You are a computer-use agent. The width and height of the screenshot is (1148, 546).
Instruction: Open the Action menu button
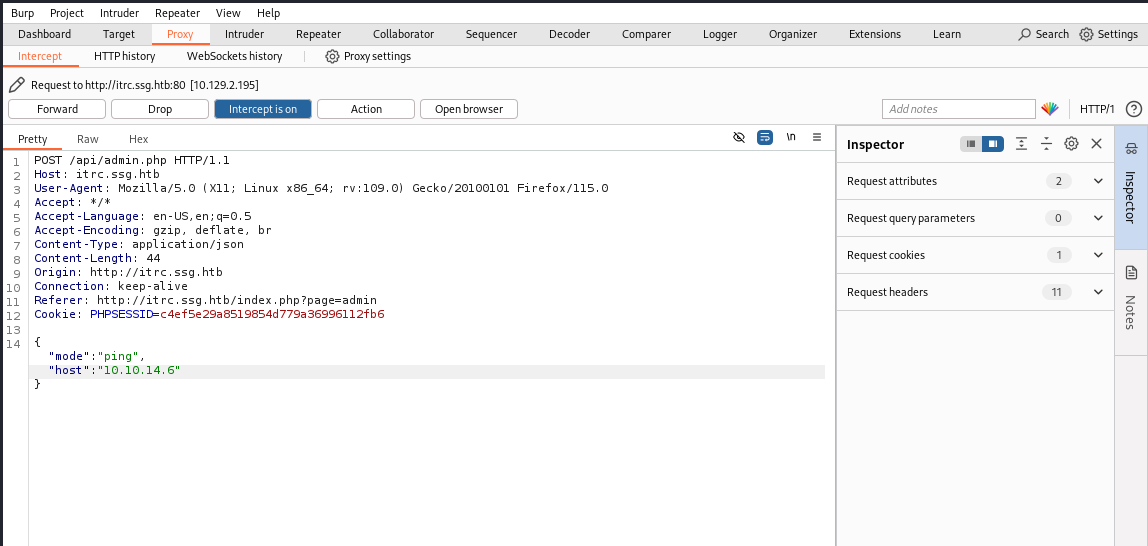click(366, 109)
